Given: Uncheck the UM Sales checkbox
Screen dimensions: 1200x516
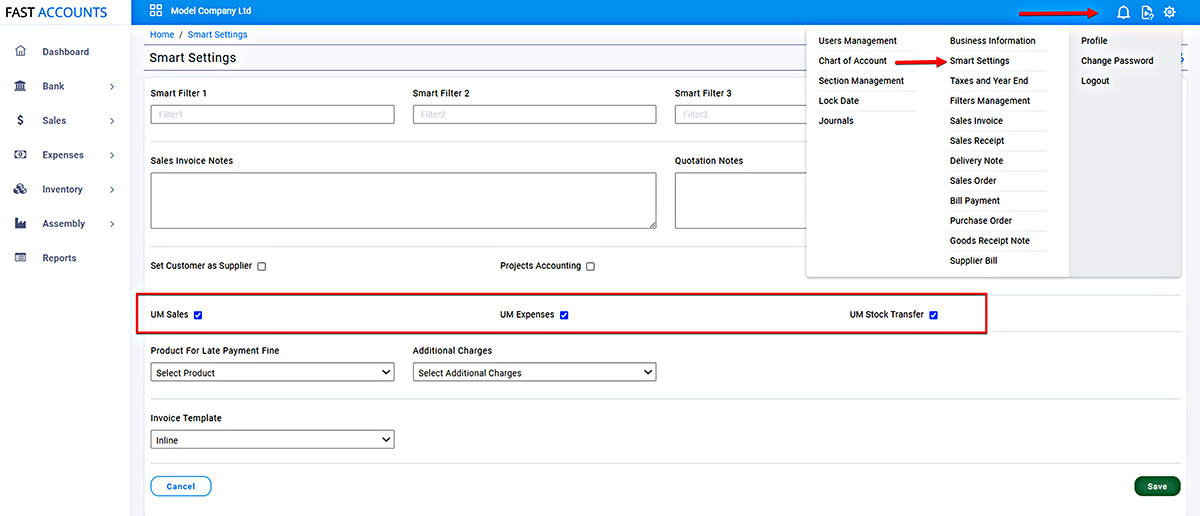Looking at the screenshot, I should pyautogui.click(x=198, y=315).
